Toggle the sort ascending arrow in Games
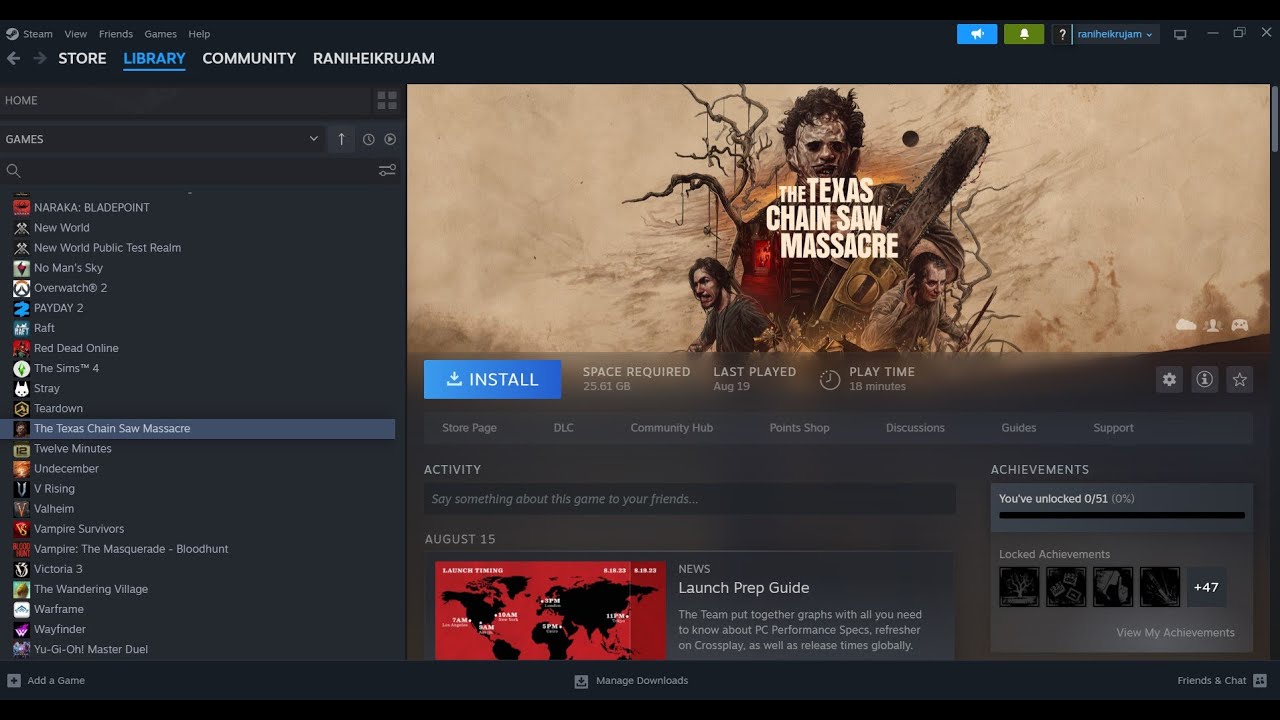Viewport: 1280px width, 720px height. coord(341,139)
